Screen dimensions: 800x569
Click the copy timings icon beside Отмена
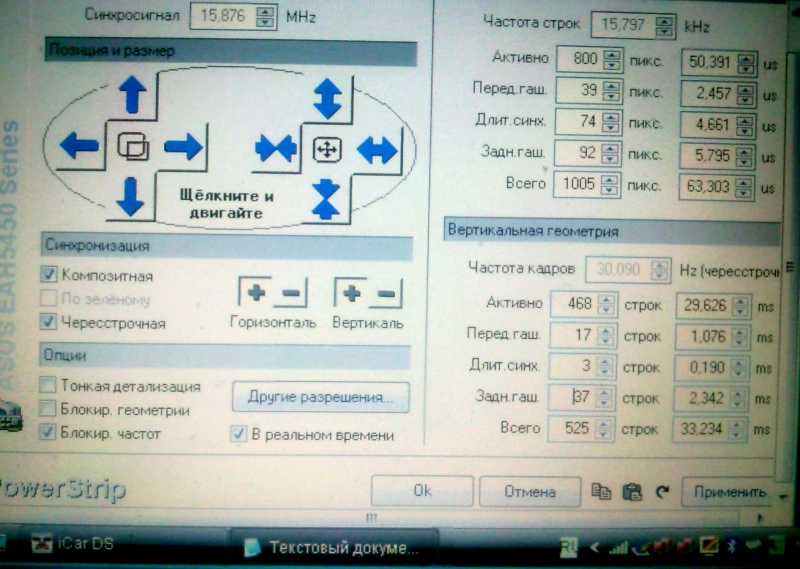pyautogui.click(x=600, y=492)
